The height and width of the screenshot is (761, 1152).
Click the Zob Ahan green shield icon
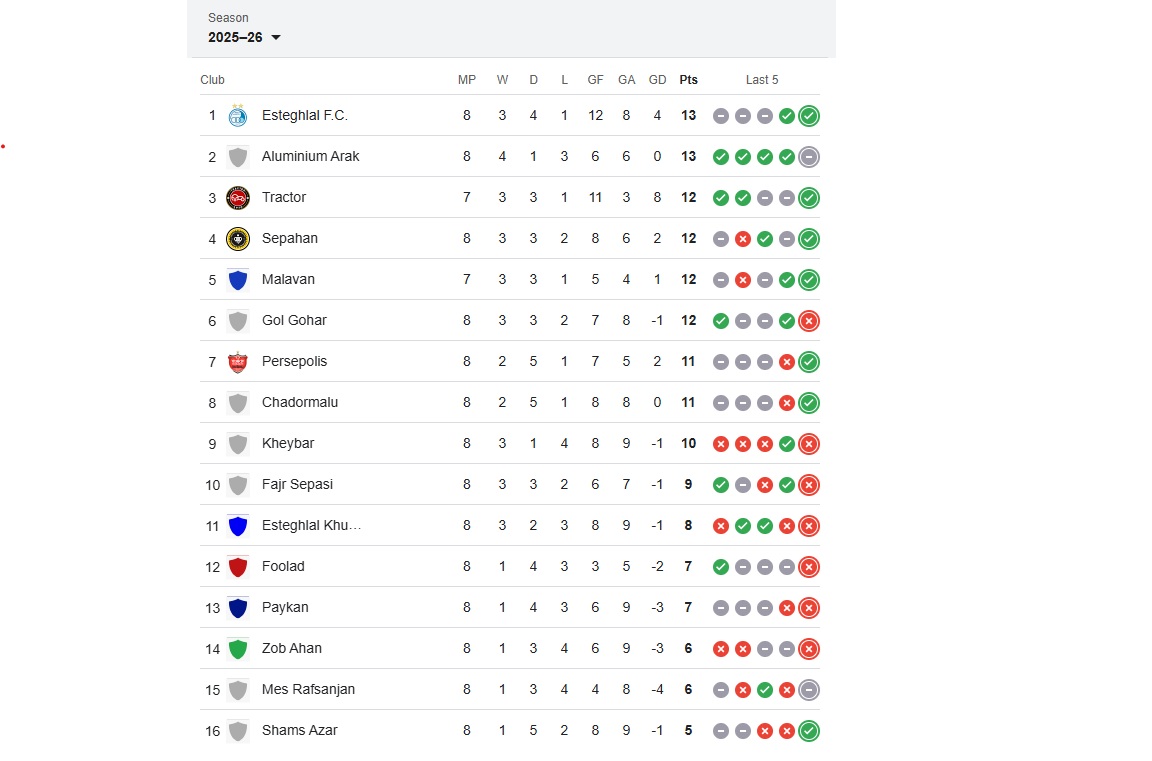(x=238, y=649)
